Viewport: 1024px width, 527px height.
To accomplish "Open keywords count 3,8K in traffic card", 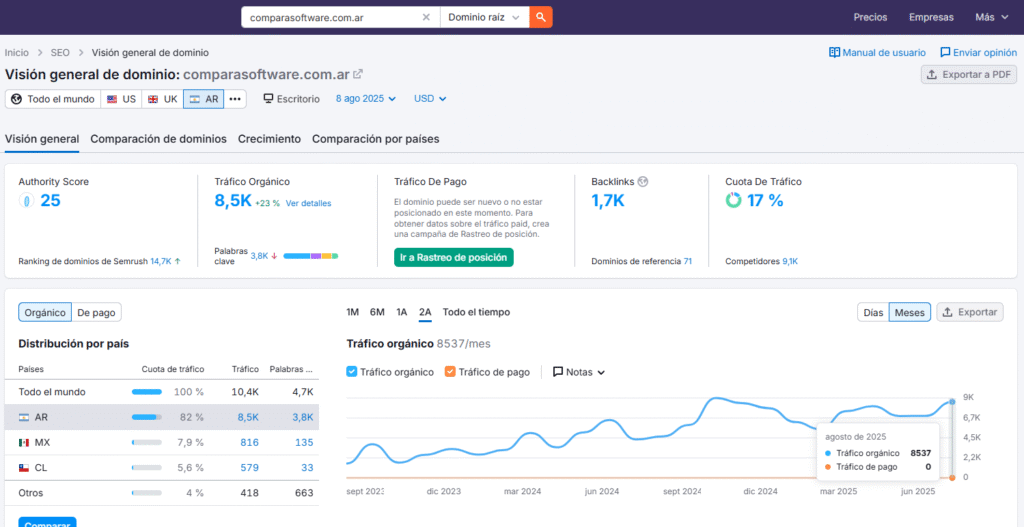I will coord(259,256).
